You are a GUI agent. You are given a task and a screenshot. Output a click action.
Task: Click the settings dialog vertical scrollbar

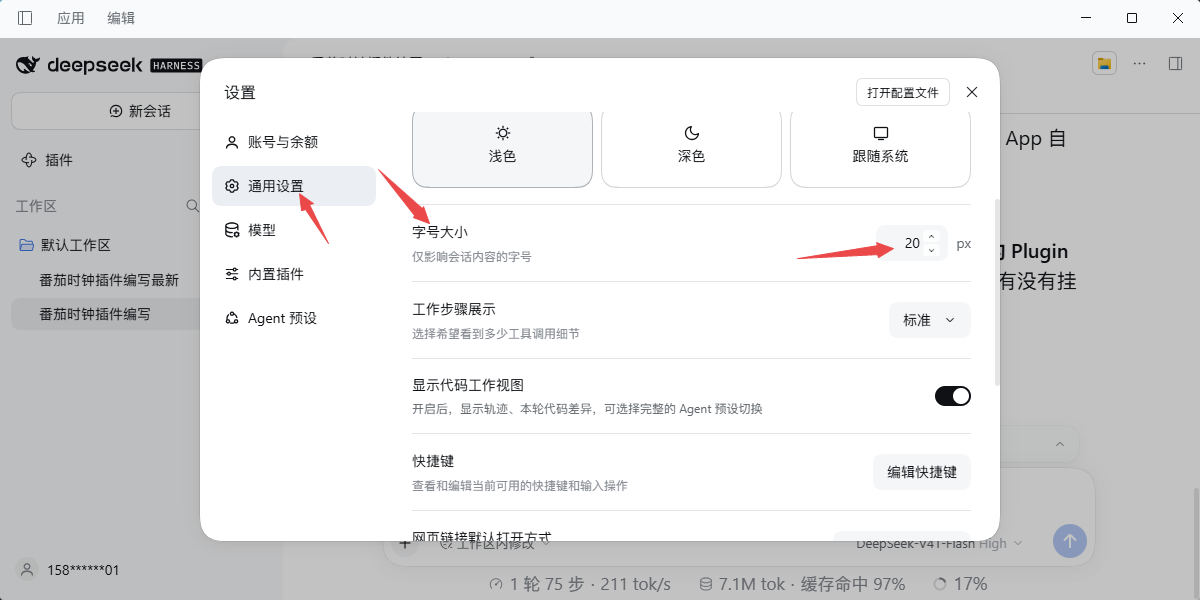(996, 292)
